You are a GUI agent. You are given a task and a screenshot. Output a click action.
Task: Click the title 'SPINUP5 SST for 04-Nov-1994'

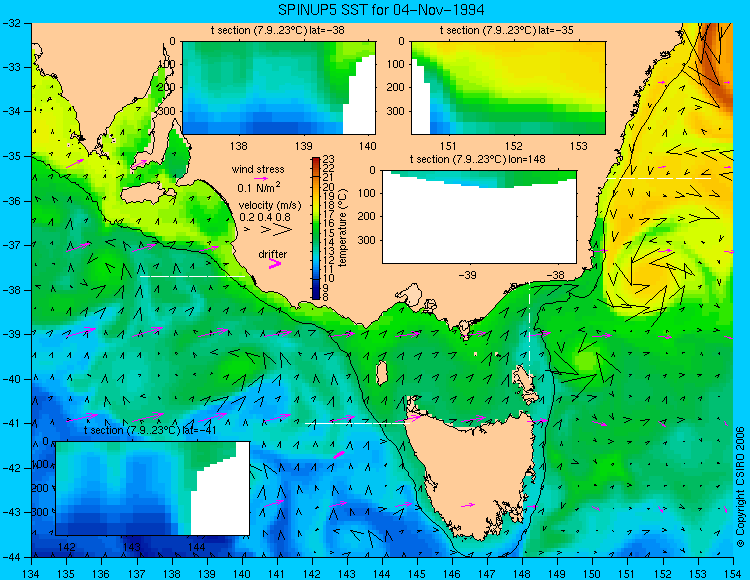381,10
